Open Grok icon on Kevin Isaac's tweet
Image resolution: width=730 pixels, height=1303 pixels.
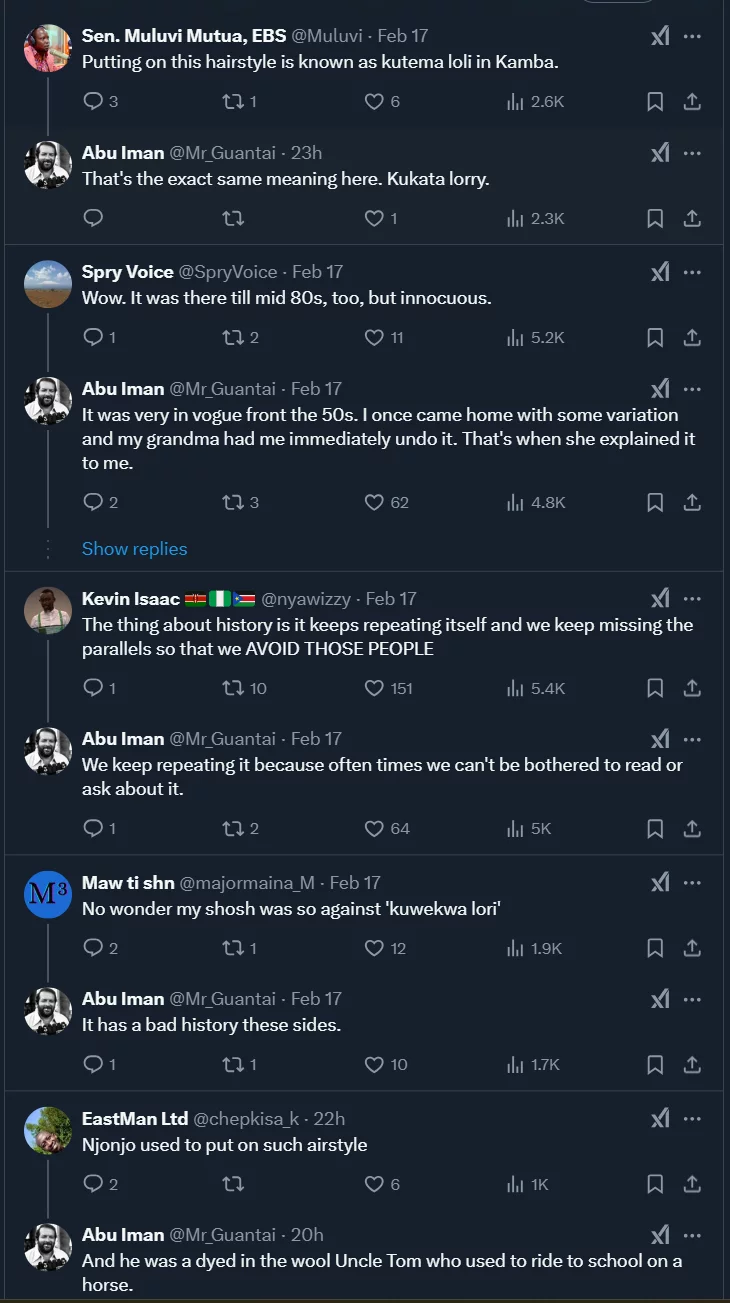(x=660, y=599)
